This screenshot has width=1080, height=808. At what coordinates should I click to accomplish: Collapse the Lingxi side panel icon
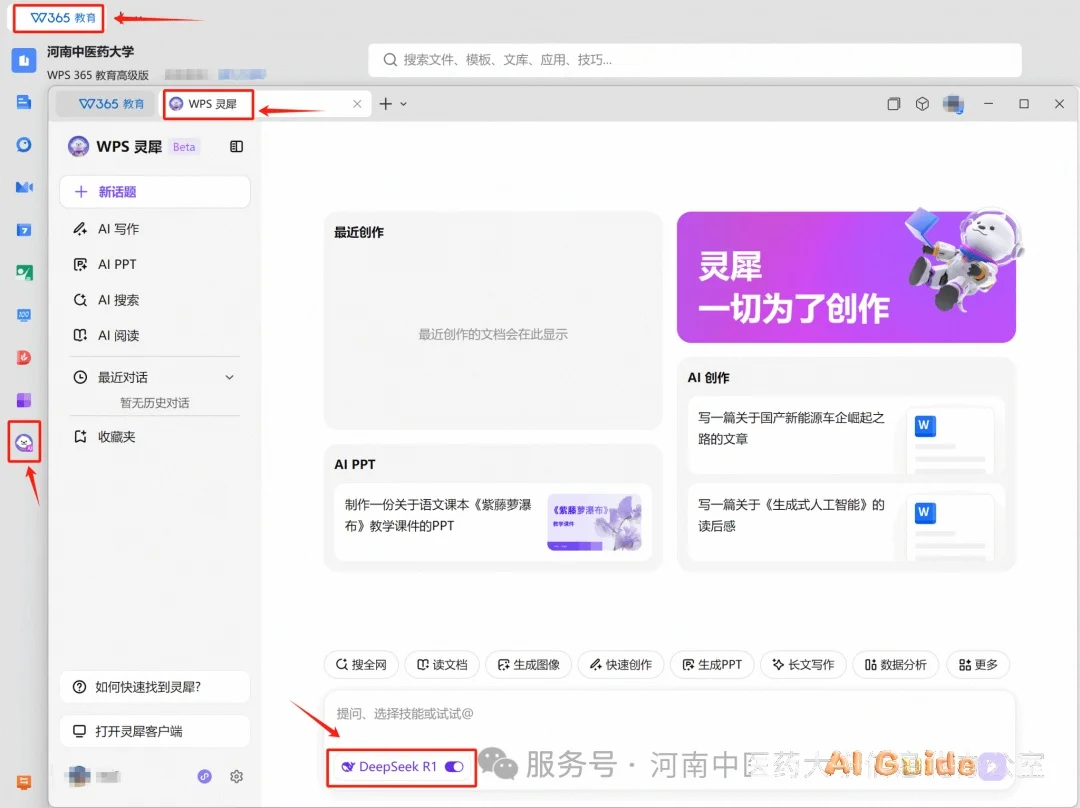pos(236,146)
